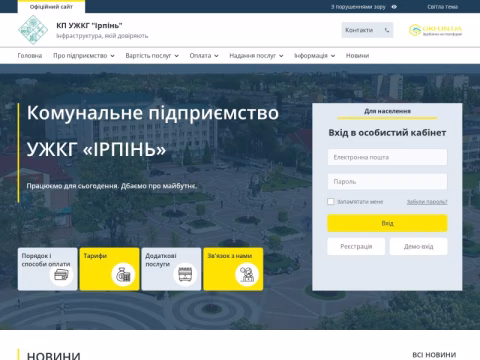The image size is (480, 360).
Task: Go to Головна menu item
Action: (30, 56)
